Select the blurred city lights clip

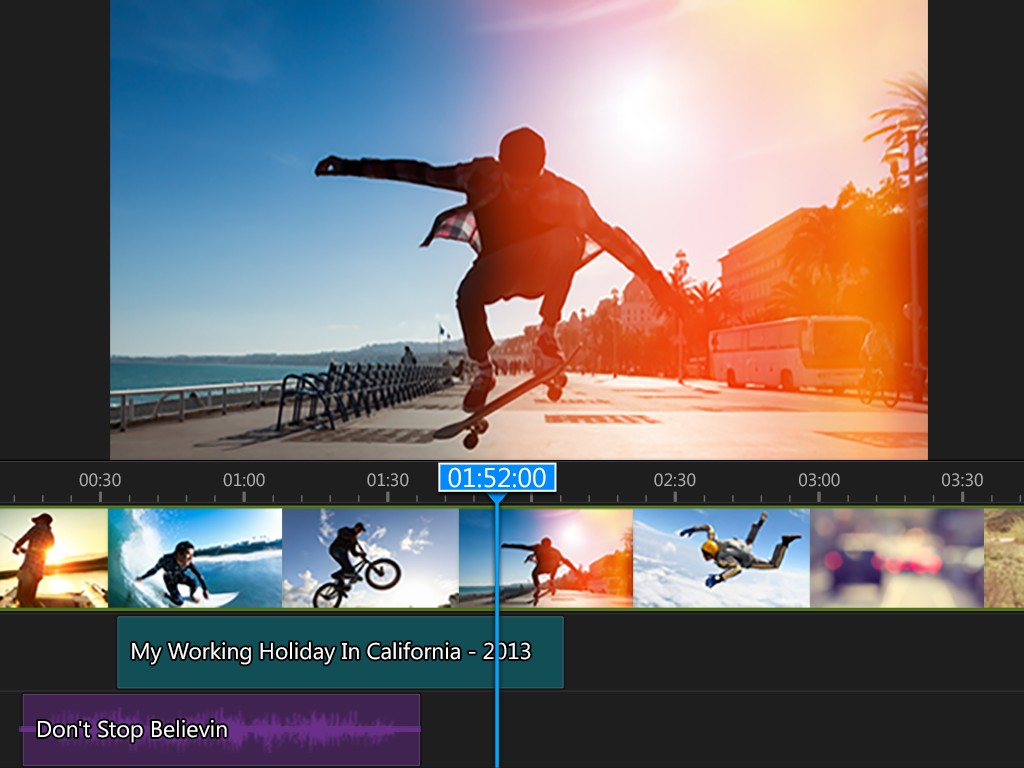point(897,558)
